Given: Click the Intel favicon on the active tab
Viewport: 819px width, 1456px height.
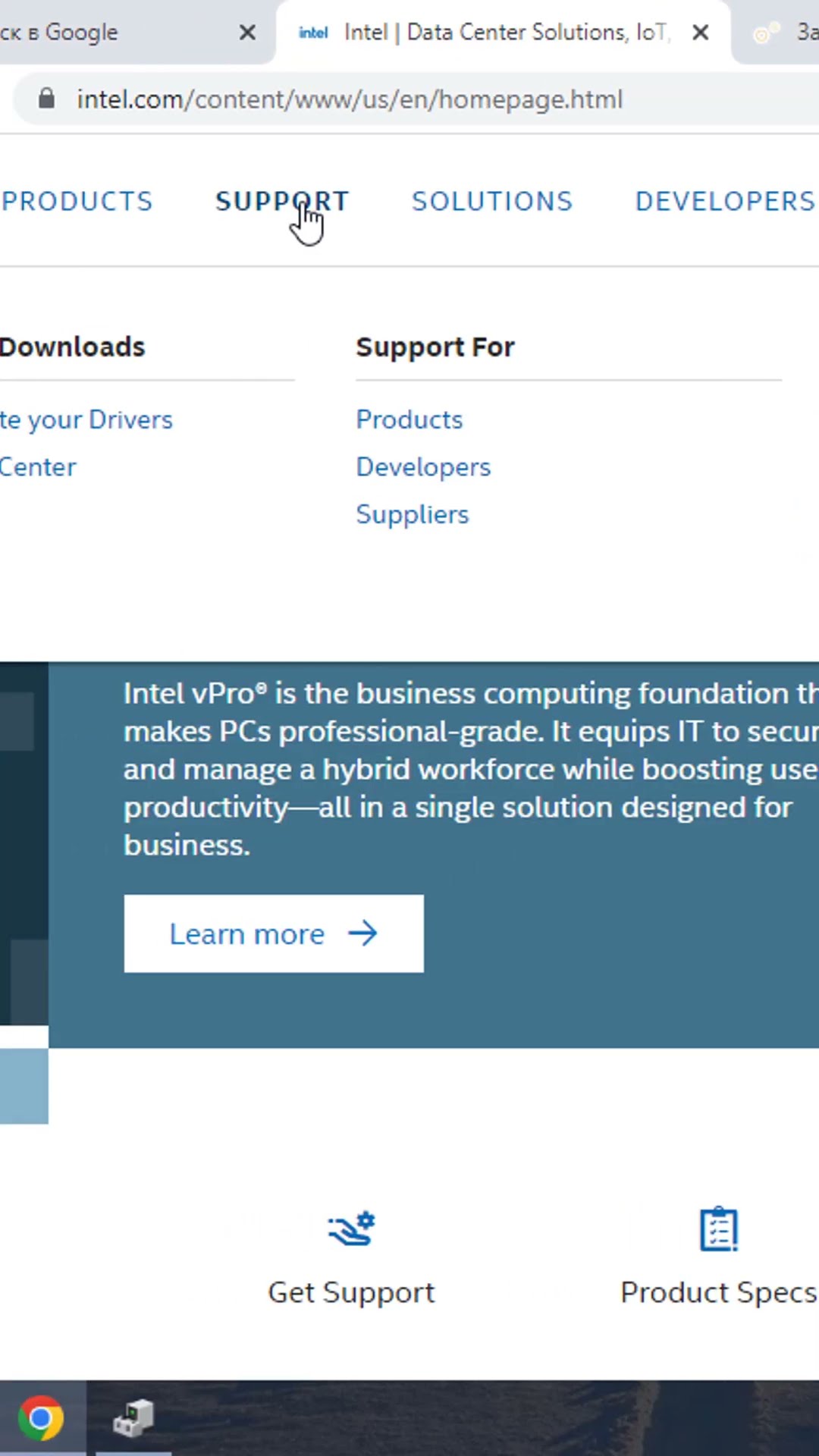Looking at the screenshot, I should pos(313,33).
